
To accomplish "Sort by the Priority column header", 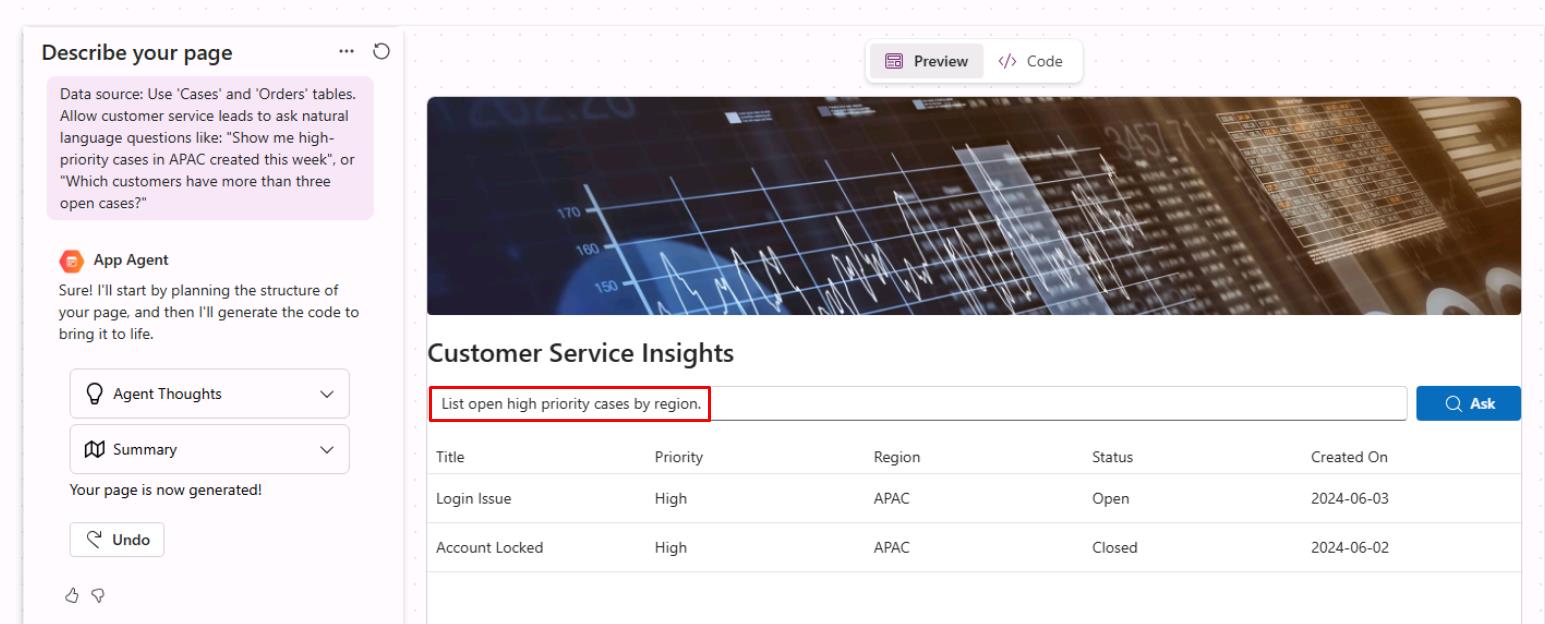I will (x=678, y=457).
